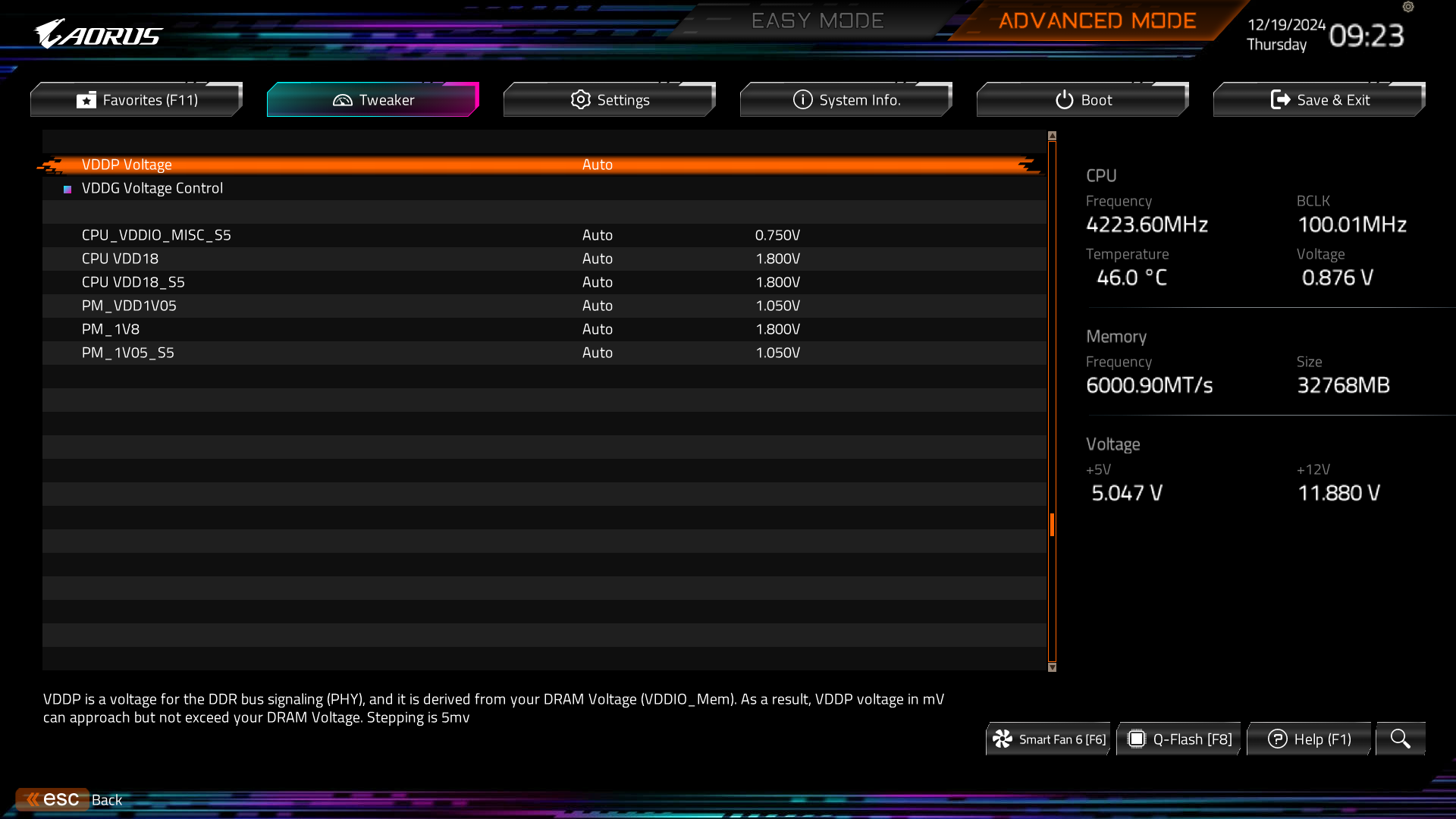Open Smart Fan 6 fan icon
Image resolution: width=1456 pixels, height=819 pixels.
(x=1003, y=739)
